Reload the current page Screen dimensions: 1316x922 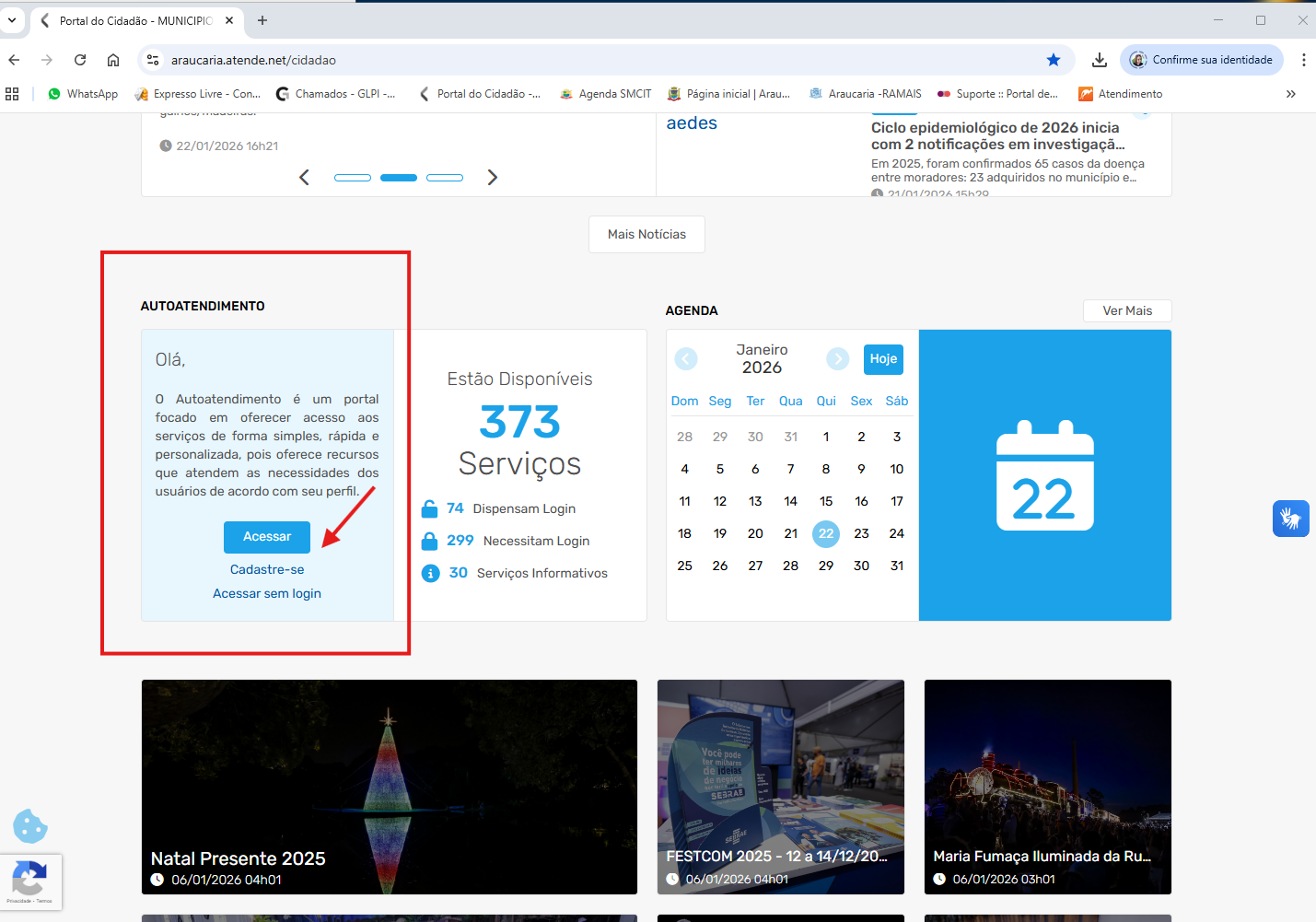pos(80,60)
